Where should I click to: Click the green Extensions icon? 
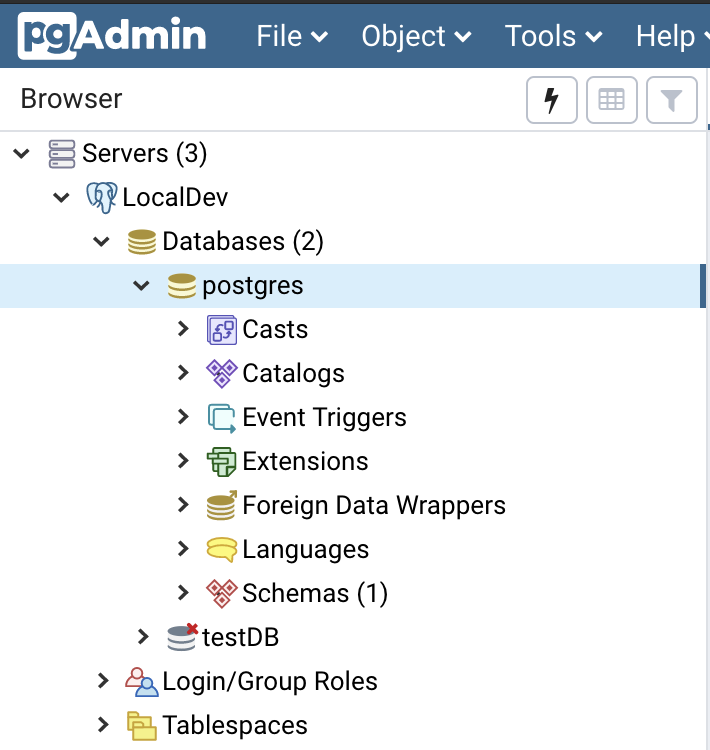222,462
